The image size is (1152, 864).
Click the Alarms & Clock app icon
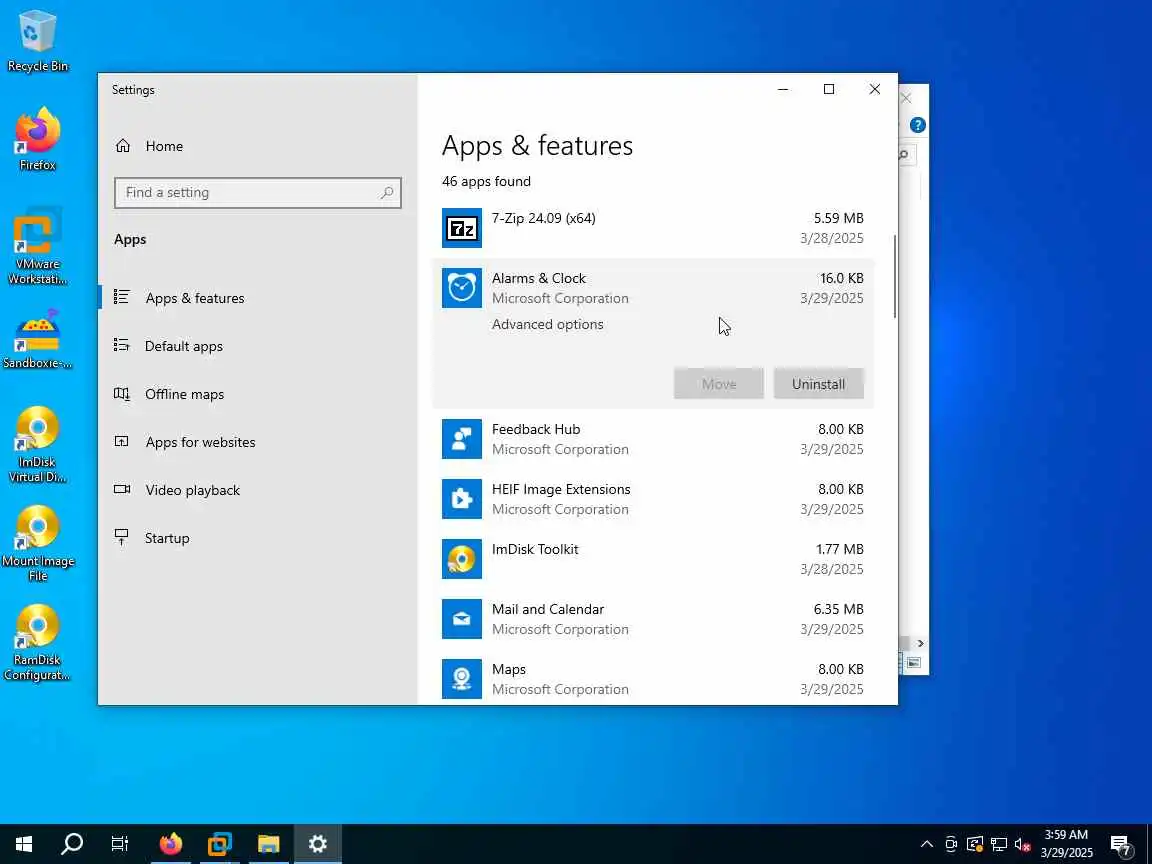click(461, 288)
